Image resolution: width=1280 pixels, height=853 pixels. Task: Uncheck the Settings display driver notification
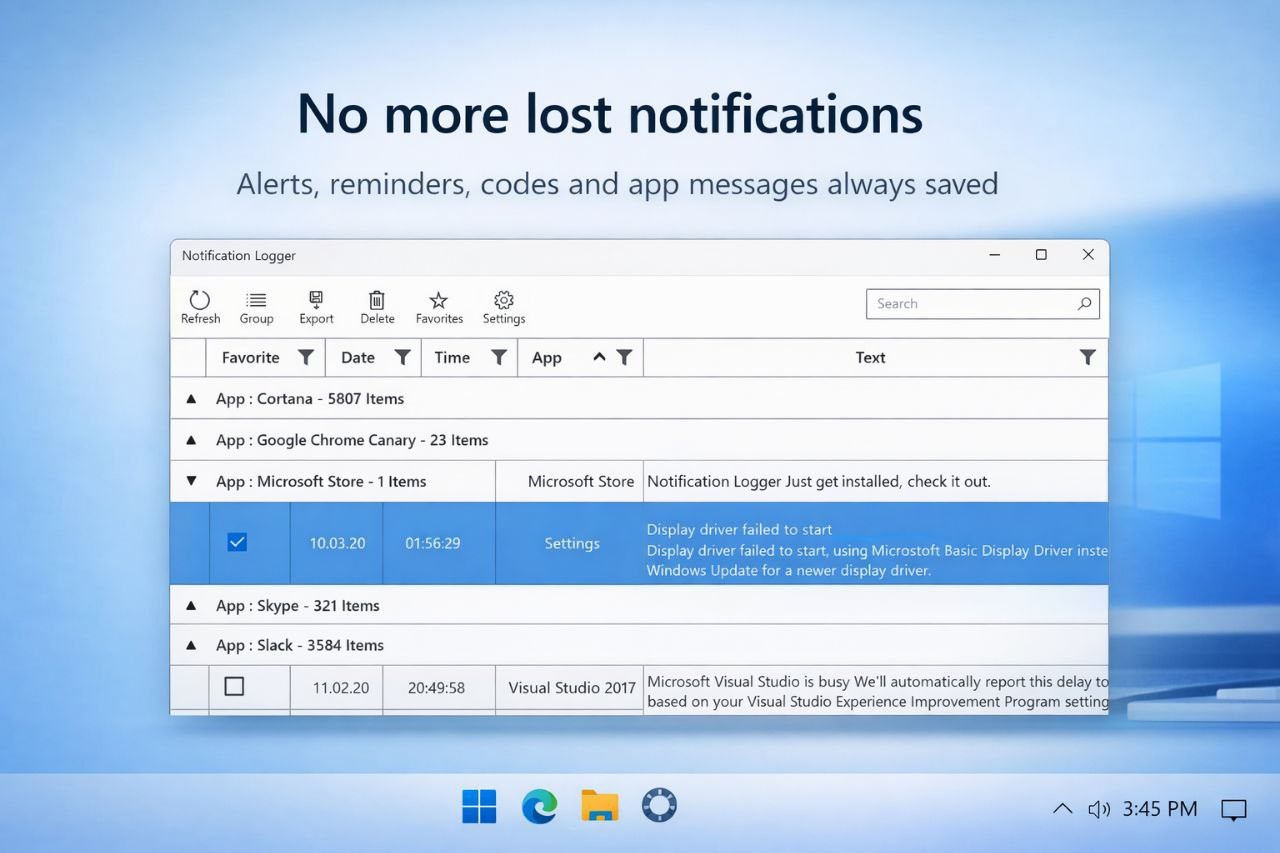tap(236, 541)
